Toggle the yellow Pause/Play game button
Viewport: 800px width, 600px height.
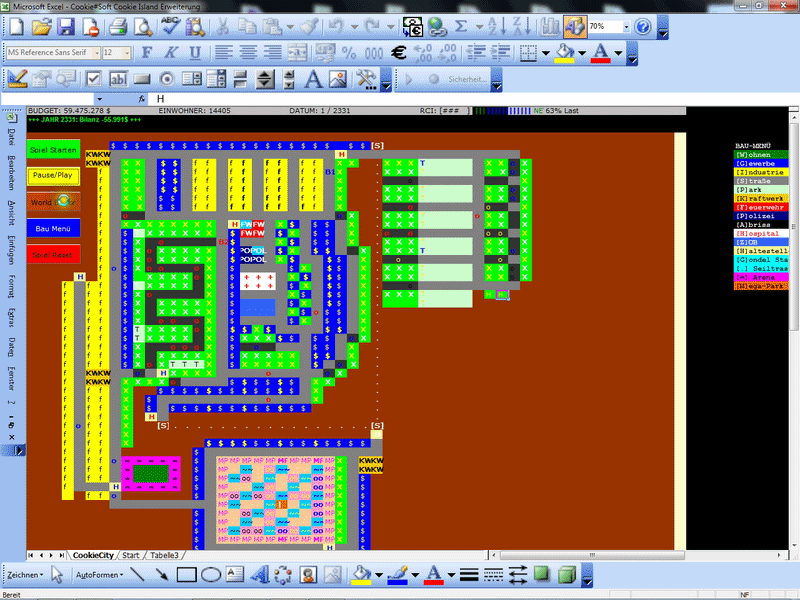(x=53, y=176)
